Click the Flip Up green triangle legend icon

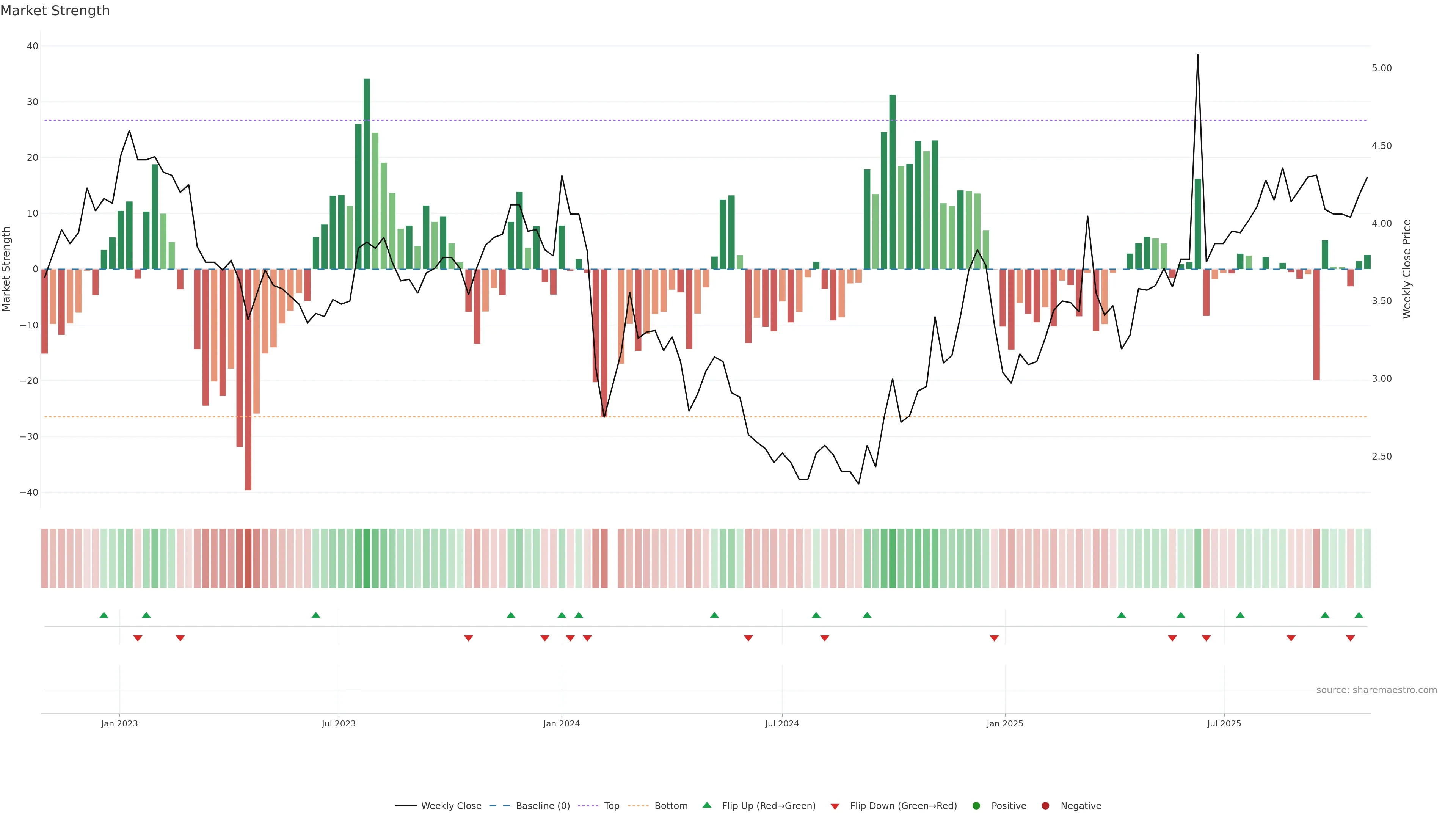click(706, 805)
